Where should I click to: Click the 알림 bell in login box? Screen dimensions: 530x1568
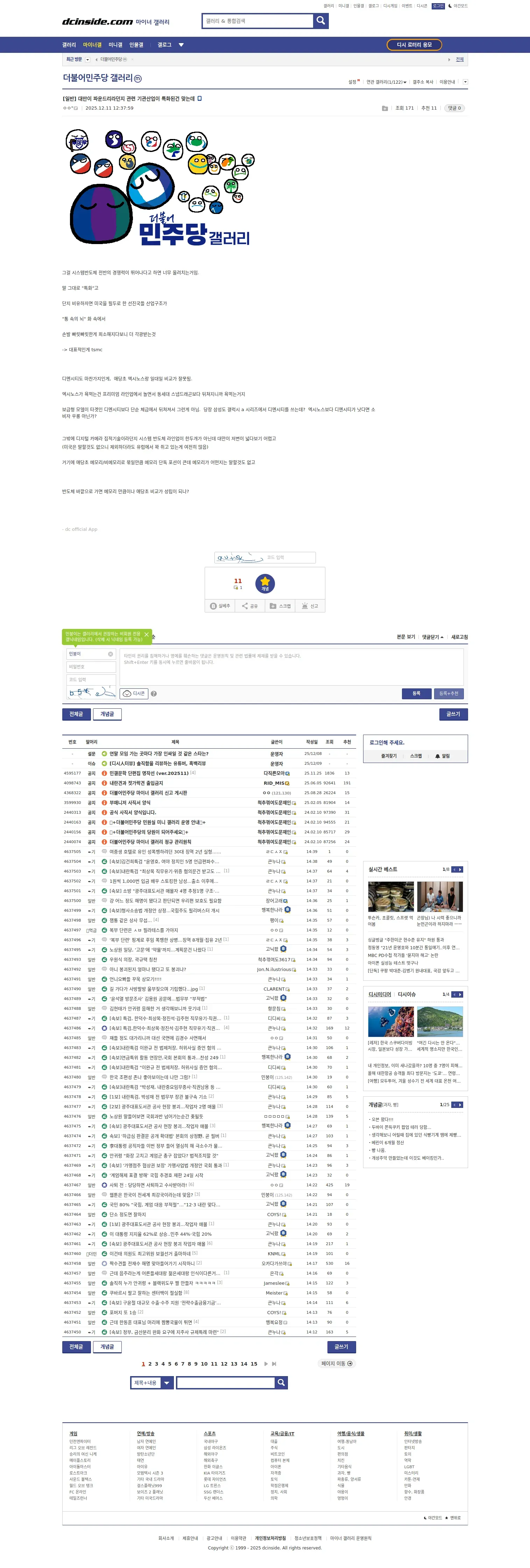click(443, 757)
